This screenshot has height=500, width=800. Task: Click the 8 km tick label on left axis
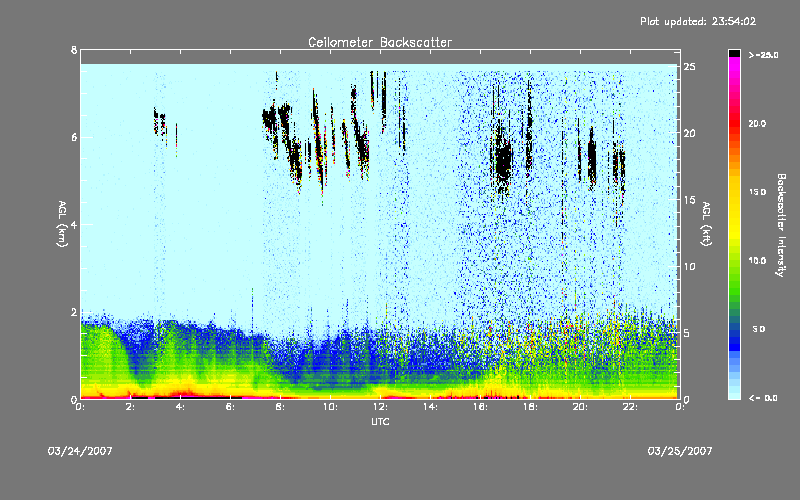click(74, 50)
